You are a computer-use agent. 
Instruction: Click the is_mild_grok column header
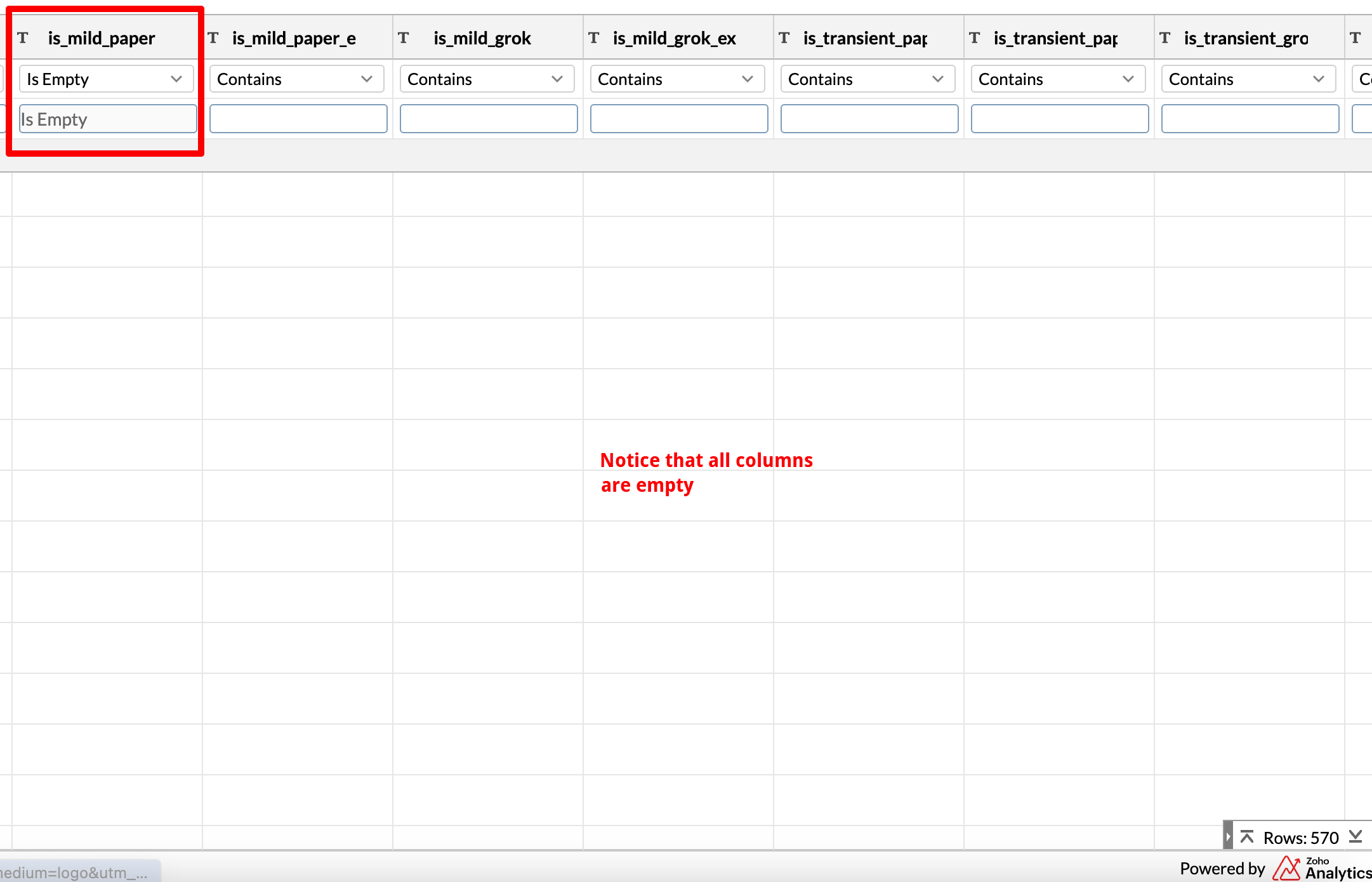tap(482, 38)
